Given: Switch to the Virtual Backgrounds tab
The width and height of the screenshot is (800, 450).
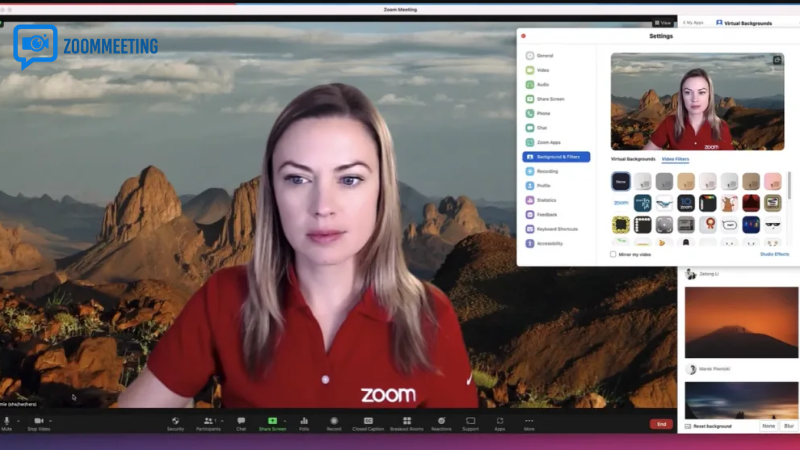Looking at the screenshot, I should 633,159.
